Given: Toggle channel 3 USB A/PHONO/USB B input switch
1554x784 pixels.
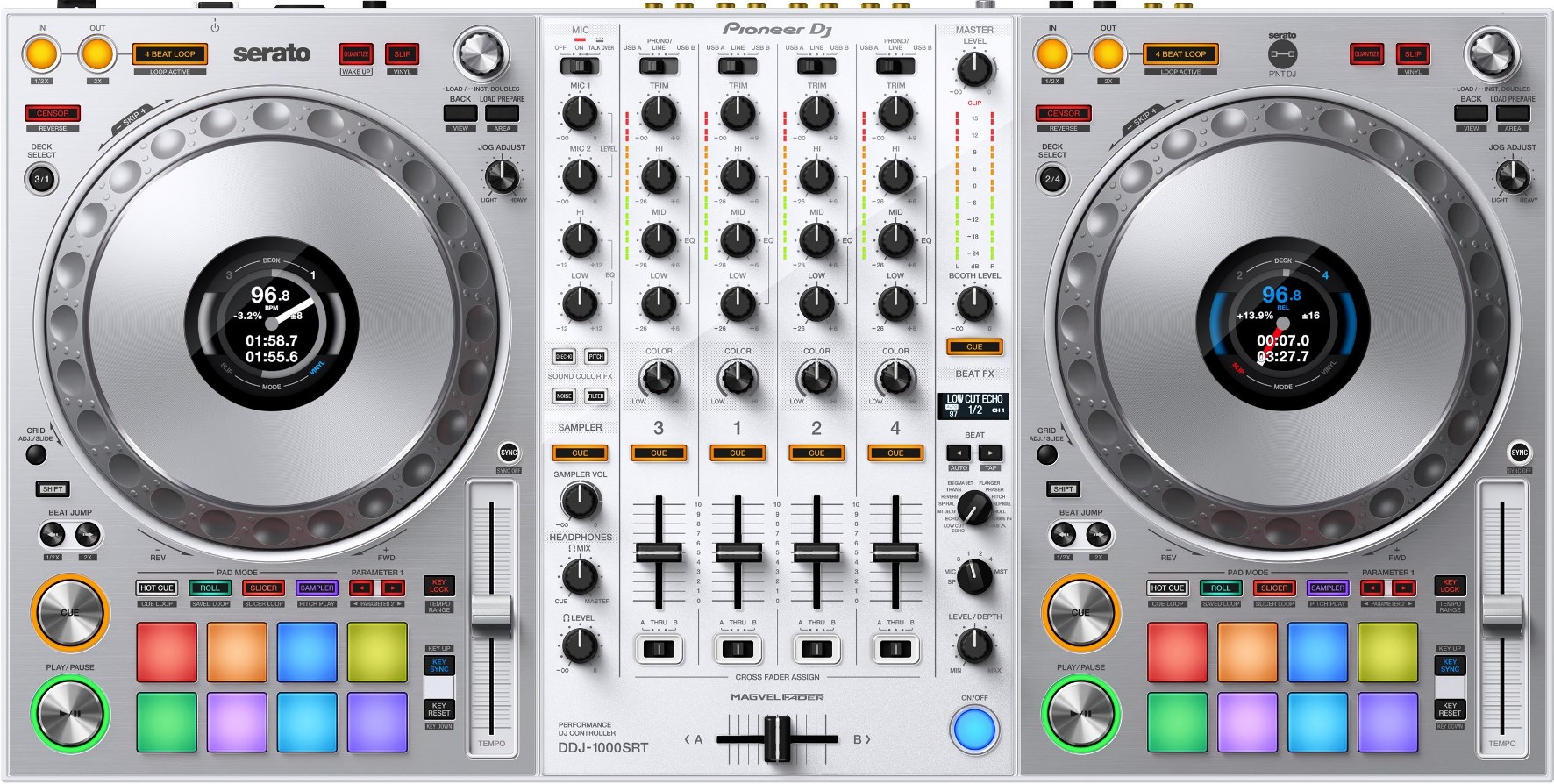Looking at the screenshot, I should (x=659, y=66).
